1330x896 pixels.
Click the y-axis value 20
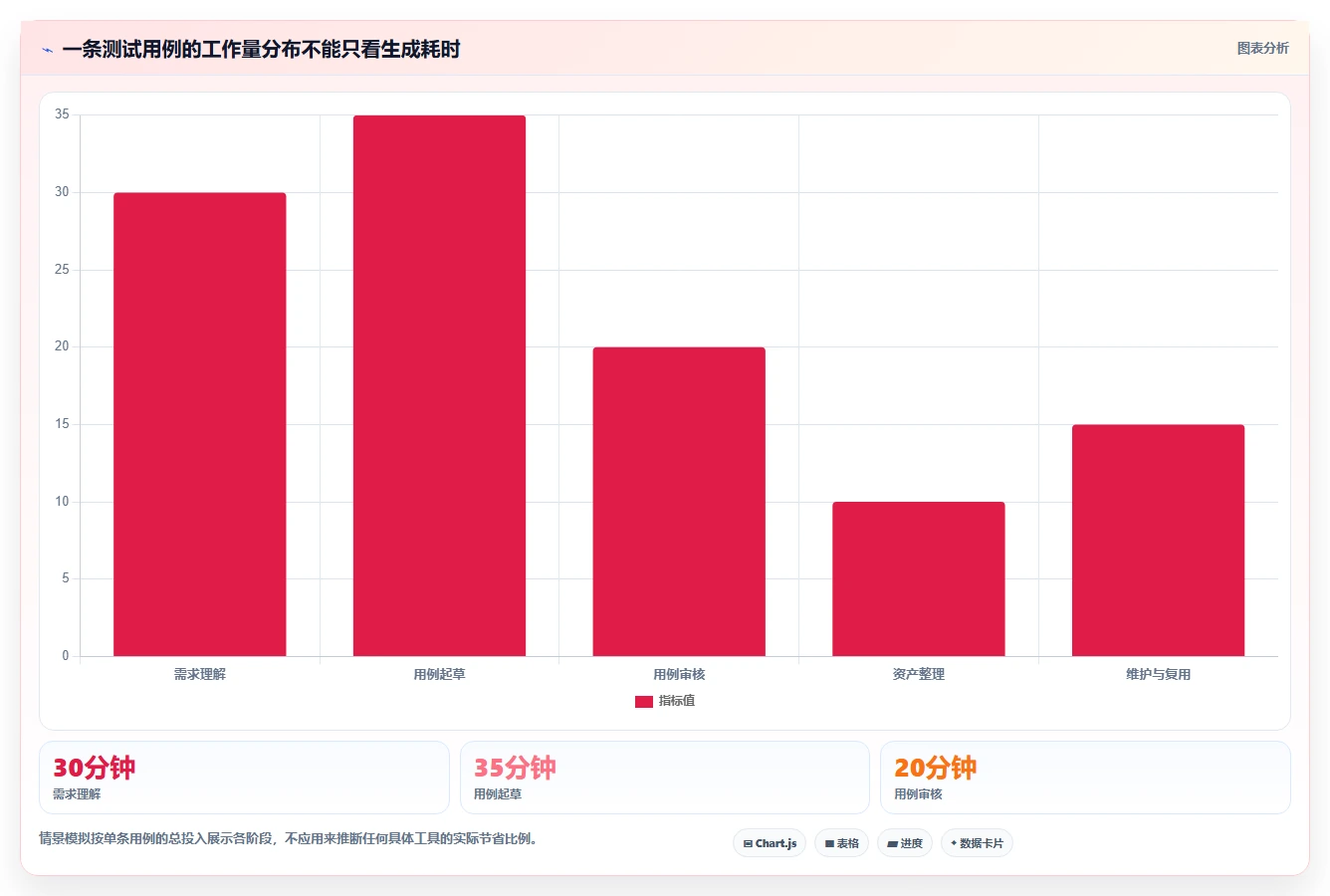point(62,346)
